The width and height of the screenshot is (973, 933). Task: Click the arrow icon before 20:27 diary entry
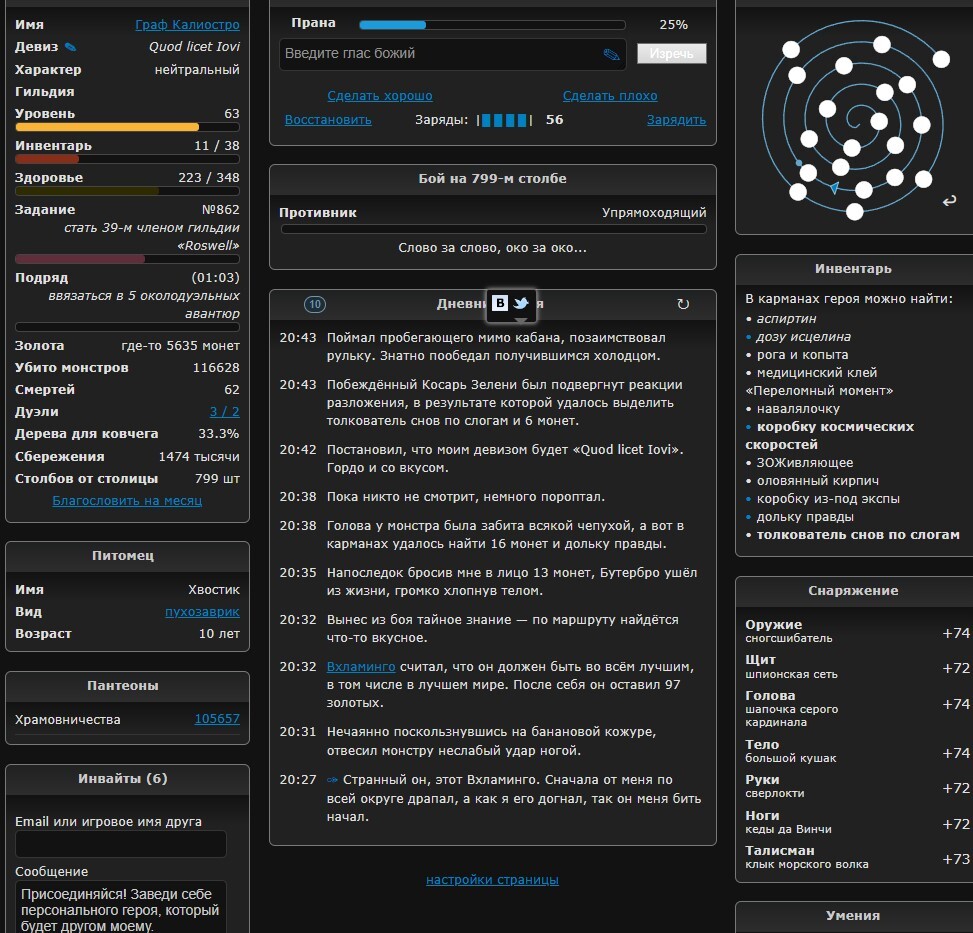point(332,780)
